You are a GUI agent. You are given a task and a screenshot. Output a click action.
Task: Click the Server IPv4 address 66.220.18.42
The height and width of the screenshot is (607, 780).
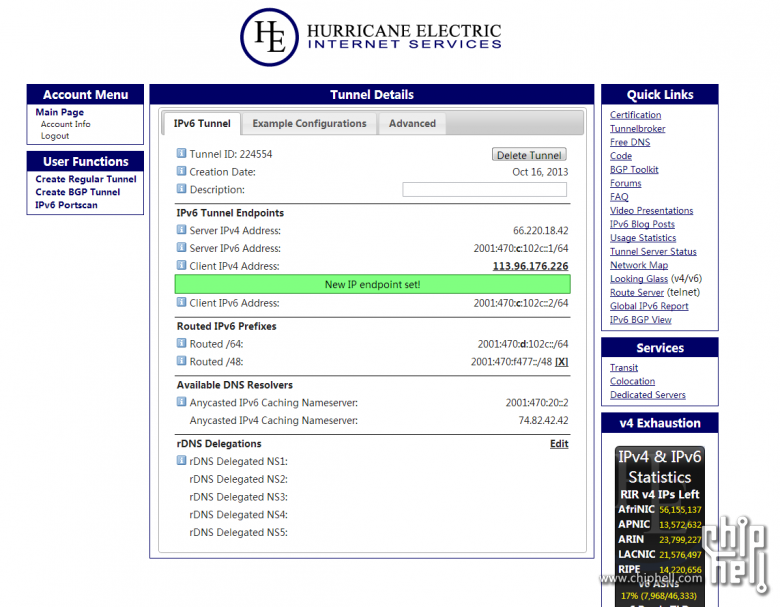(x=540, y=231)
